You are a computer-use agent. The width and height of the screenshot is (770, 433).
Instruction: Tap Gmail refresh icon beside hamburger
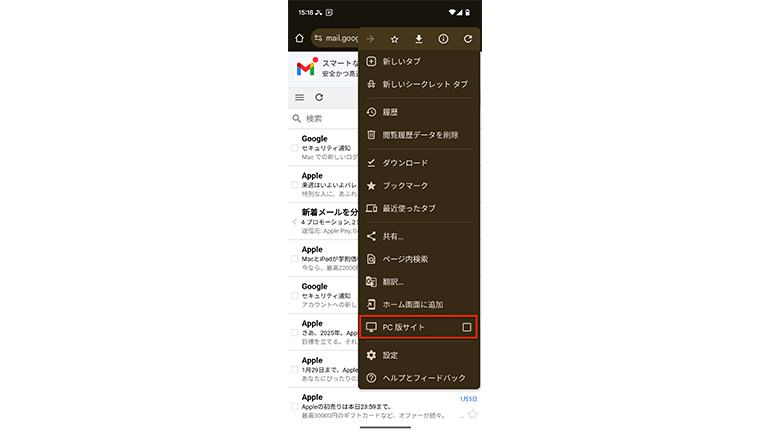tap(319, 97)
